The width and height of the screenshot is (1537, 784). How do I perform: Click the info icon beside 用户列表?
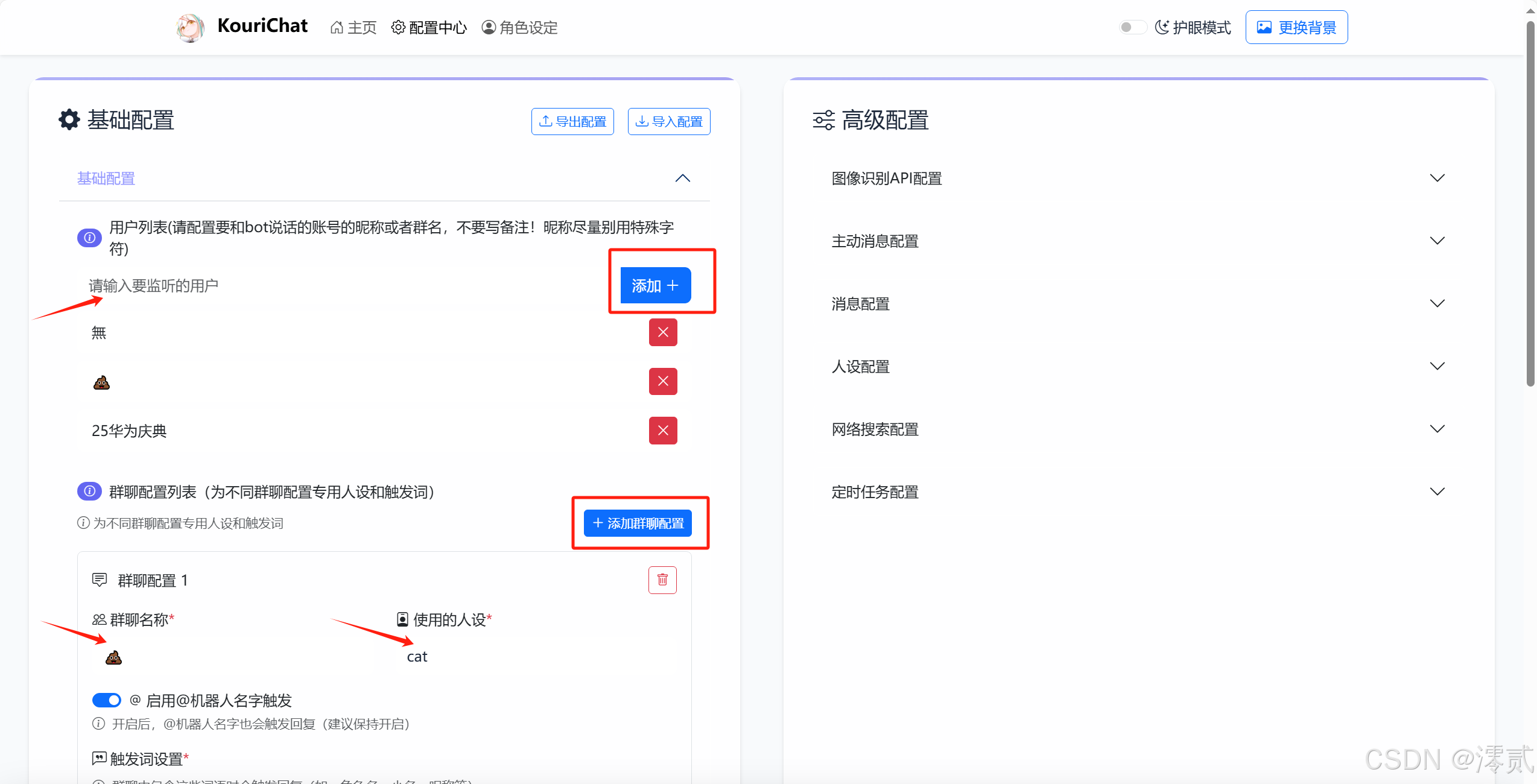[89, 238]
